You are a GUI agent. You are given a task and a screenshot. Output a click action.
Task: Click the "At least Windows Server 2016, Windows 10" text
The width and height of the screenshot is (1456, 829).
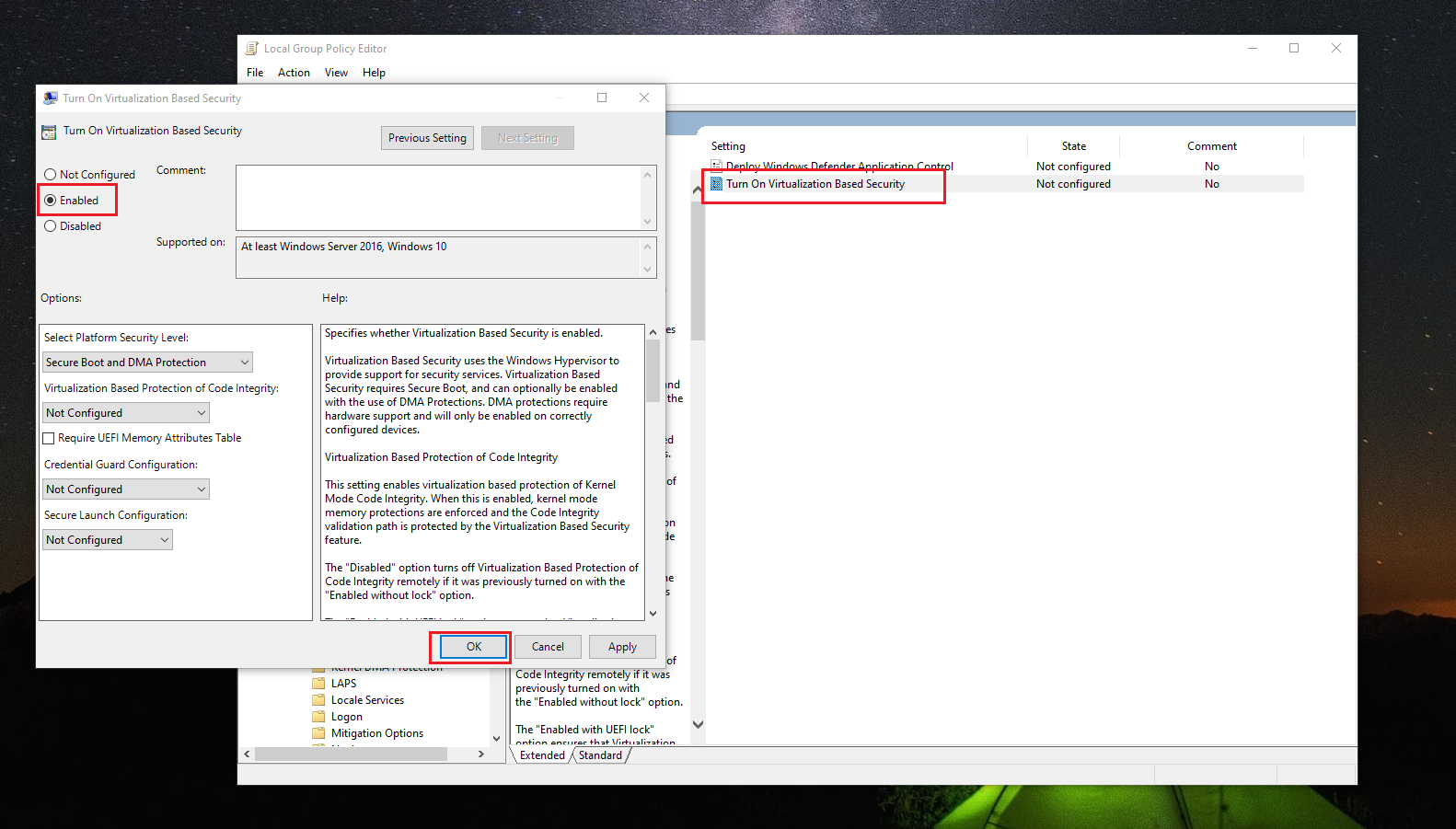[343, 247]
